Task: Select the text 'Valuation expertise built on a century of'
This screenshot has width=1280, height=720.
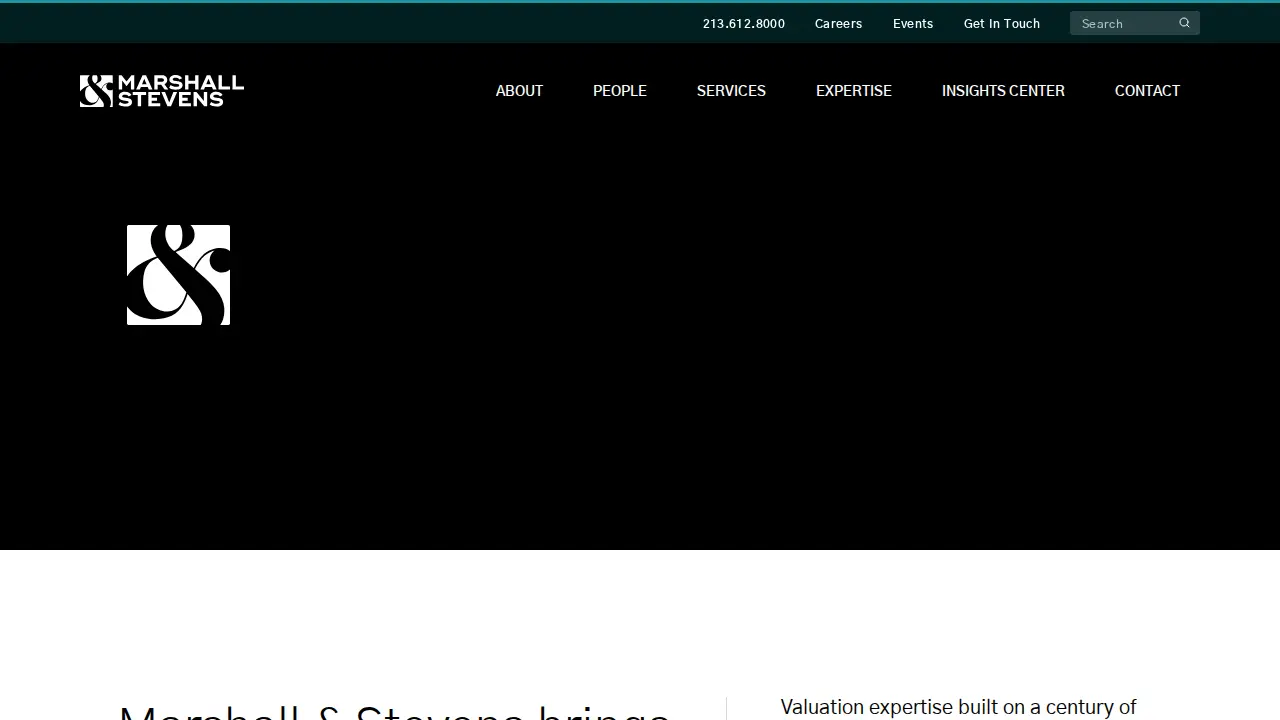Action: pyautogui.click(x=958, y=707)
